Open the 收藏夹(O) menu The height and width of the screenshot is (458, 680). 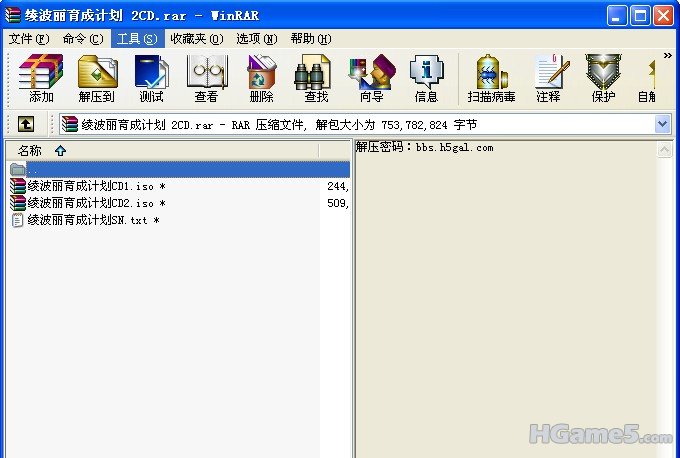[196, 39]
